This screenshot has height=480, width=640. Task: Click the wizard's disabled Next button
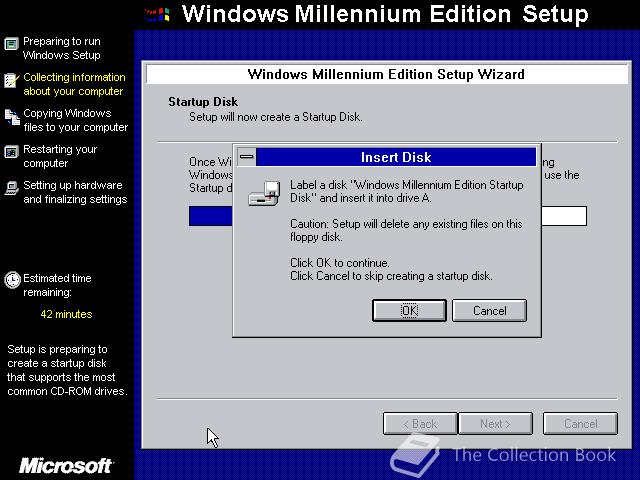pos(495,424)
